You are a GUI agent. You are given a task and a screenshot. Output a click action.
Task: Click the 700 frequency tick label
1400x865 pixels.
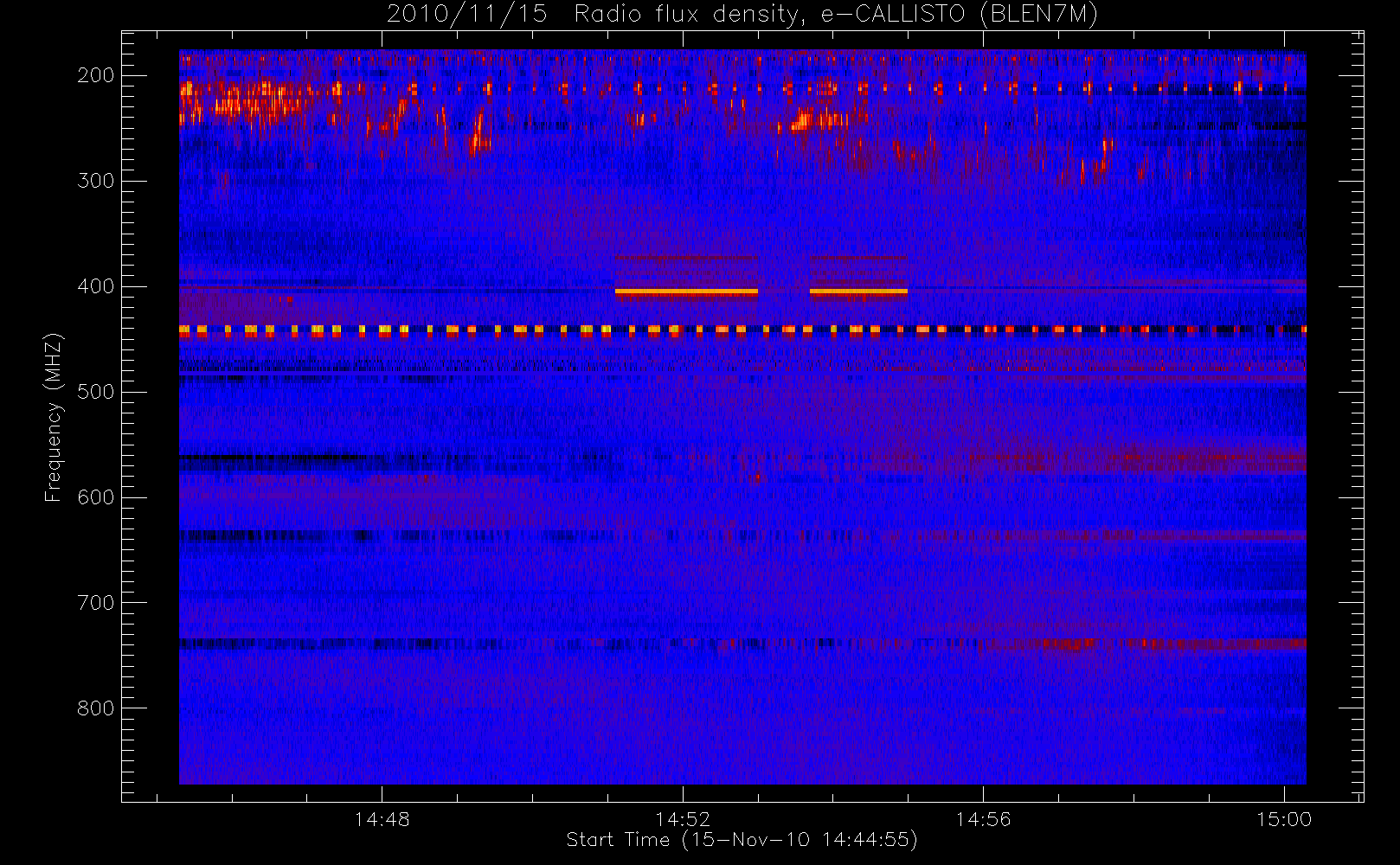95,603
